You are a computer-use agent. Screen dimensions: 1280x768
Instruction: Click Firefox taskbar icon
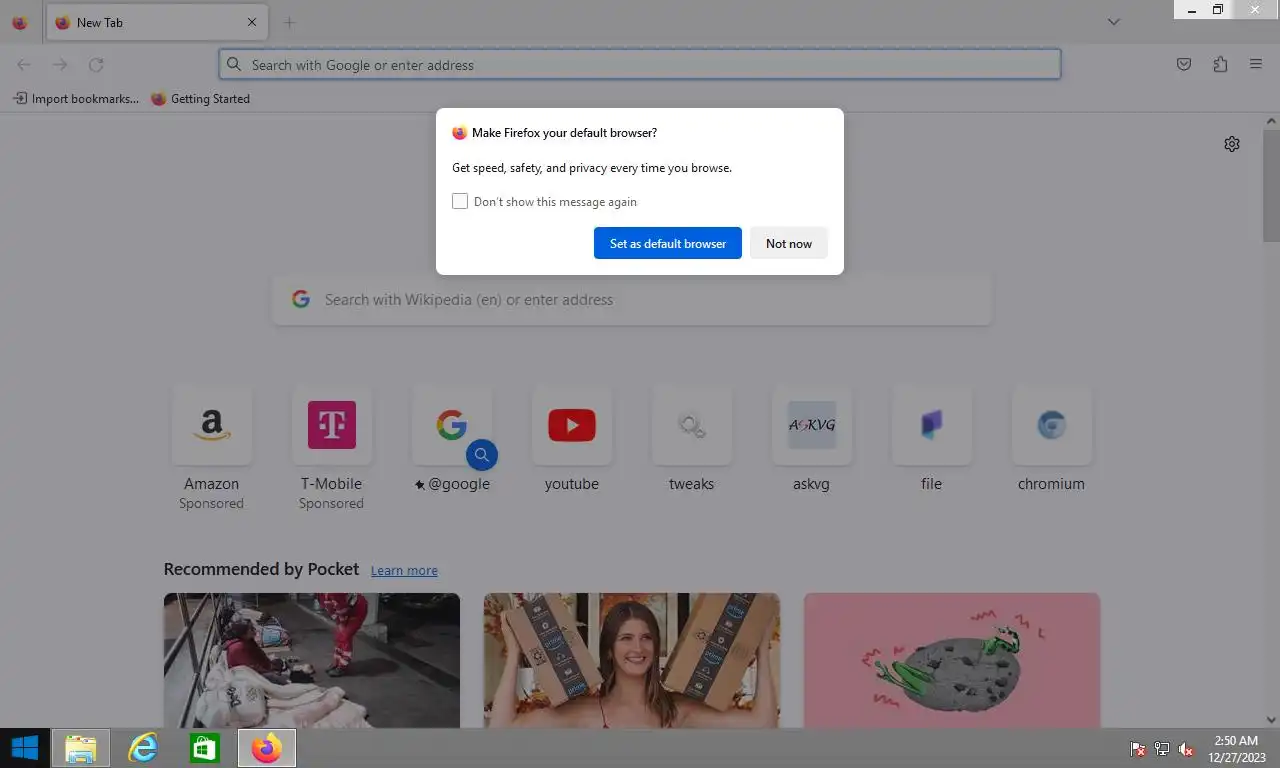tap(267, 748)
